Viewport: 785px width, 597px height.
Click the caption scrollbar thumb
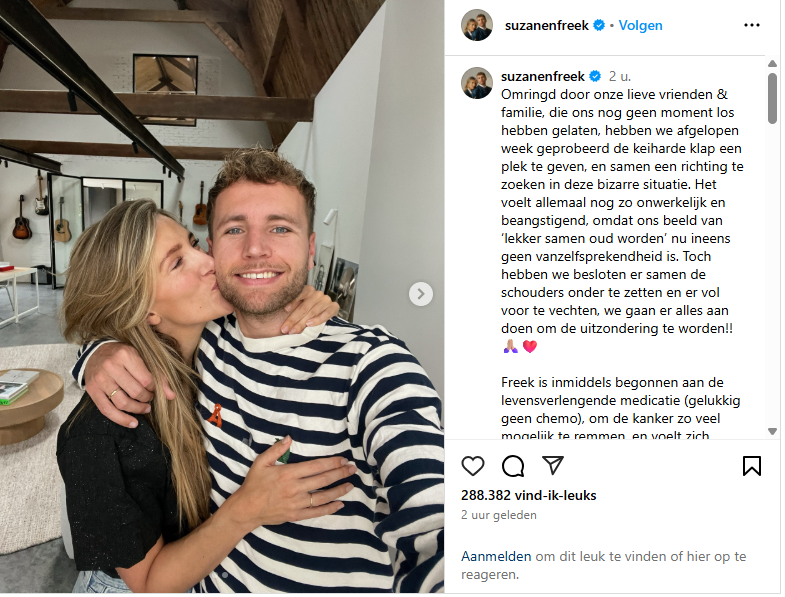pyautogui.click(x=772, y=98)
